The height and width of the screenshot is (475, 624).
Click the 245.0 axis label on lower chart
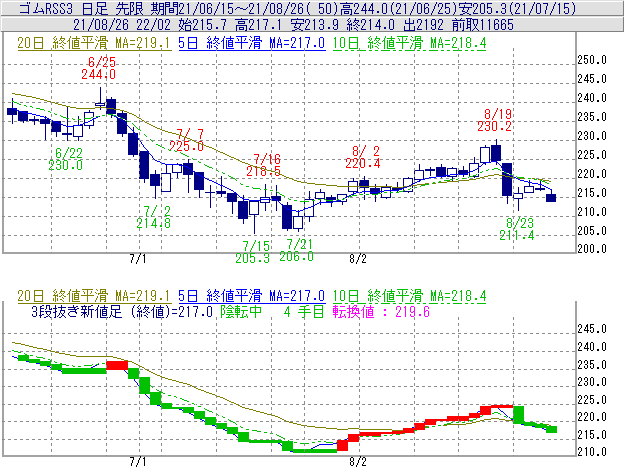(x=592, y=329)
